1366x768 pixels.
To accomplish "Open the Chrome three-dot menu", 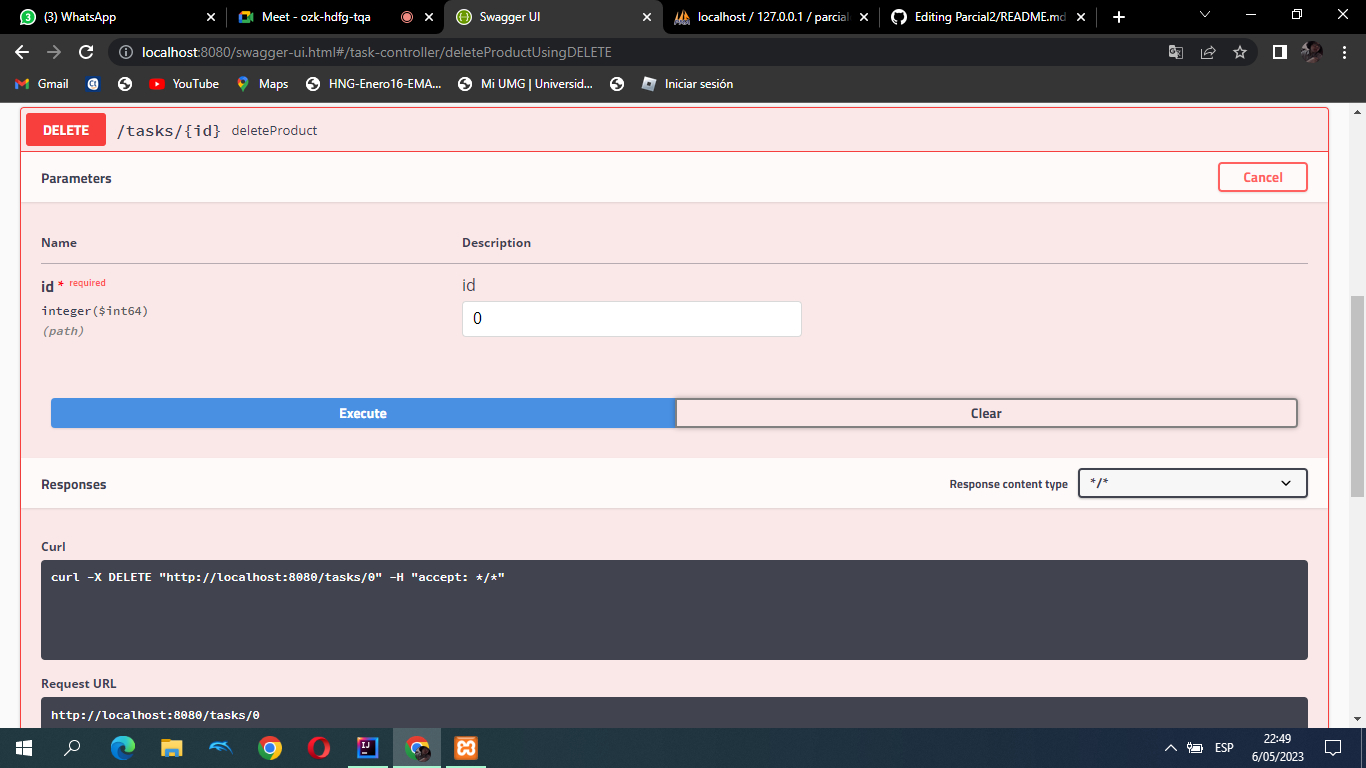I will tap(1345, 51).
